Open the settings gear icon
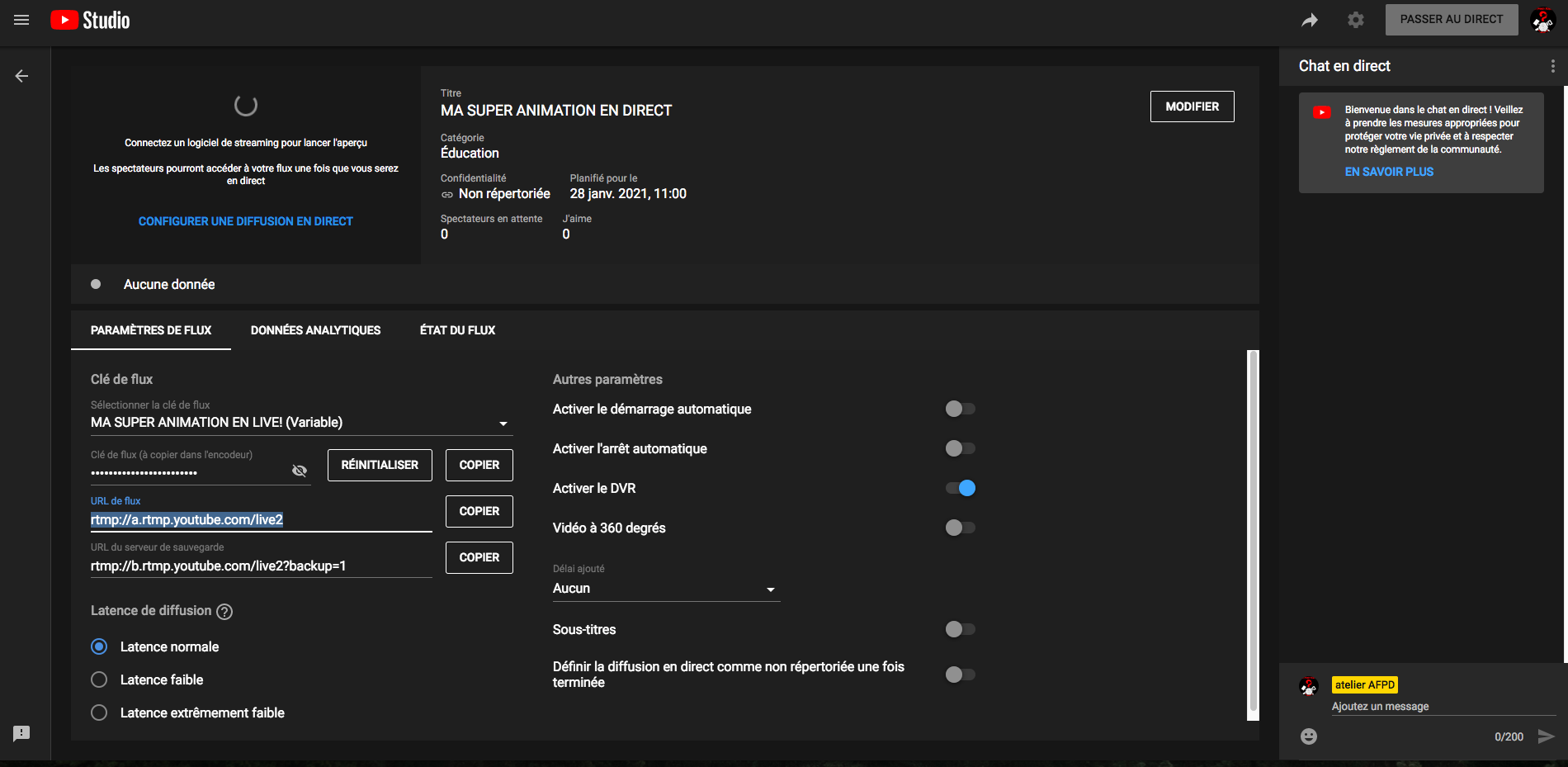The height and width of the screenshot is (767, 1568). (1356, 20)
